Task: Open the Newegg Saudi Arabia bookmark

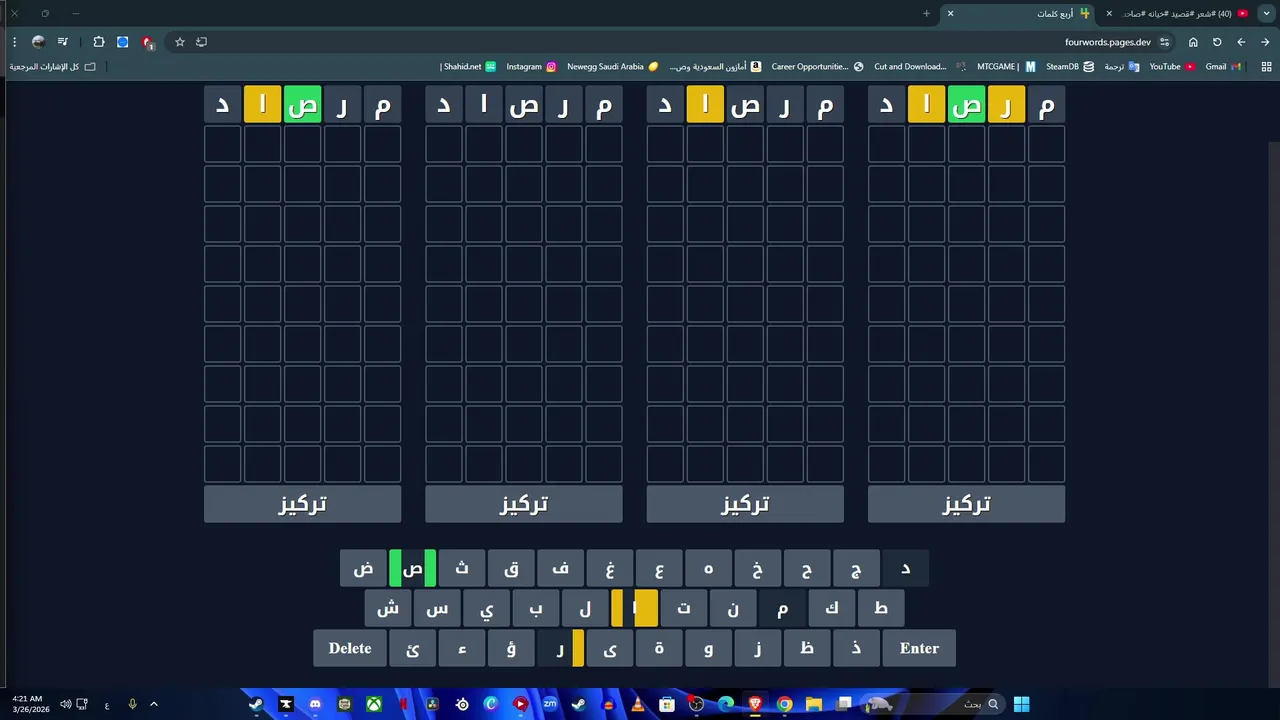Action: [612, 67]
